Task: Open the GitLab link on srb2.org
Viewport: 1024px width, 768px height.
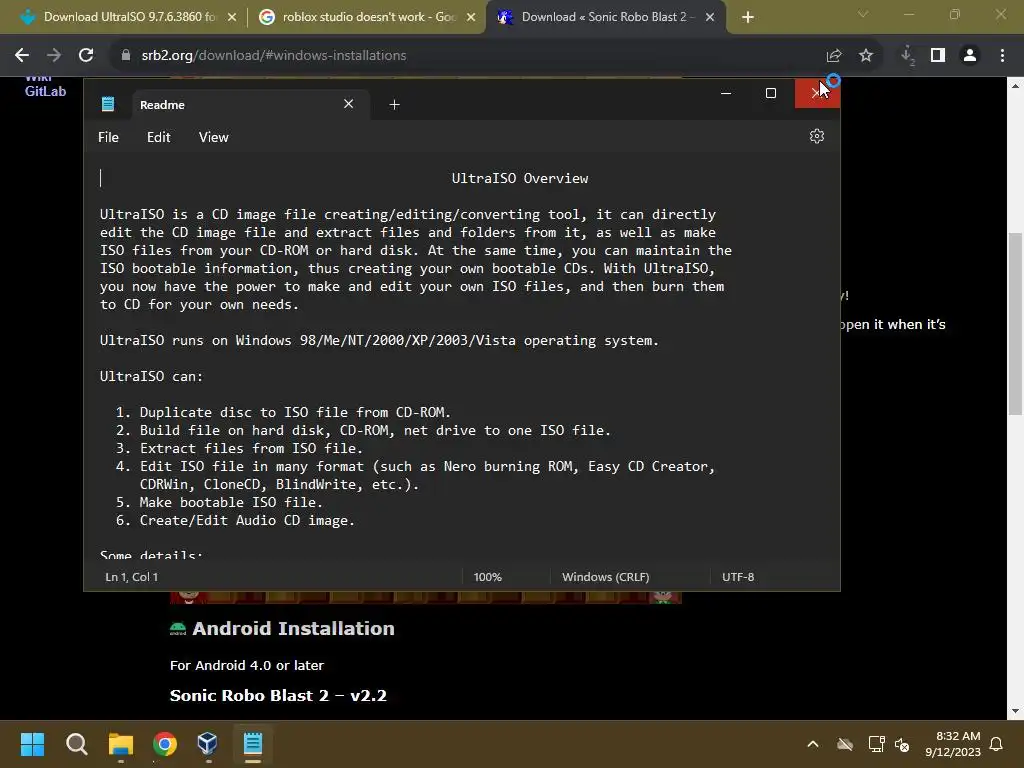Action: (45, 91)
